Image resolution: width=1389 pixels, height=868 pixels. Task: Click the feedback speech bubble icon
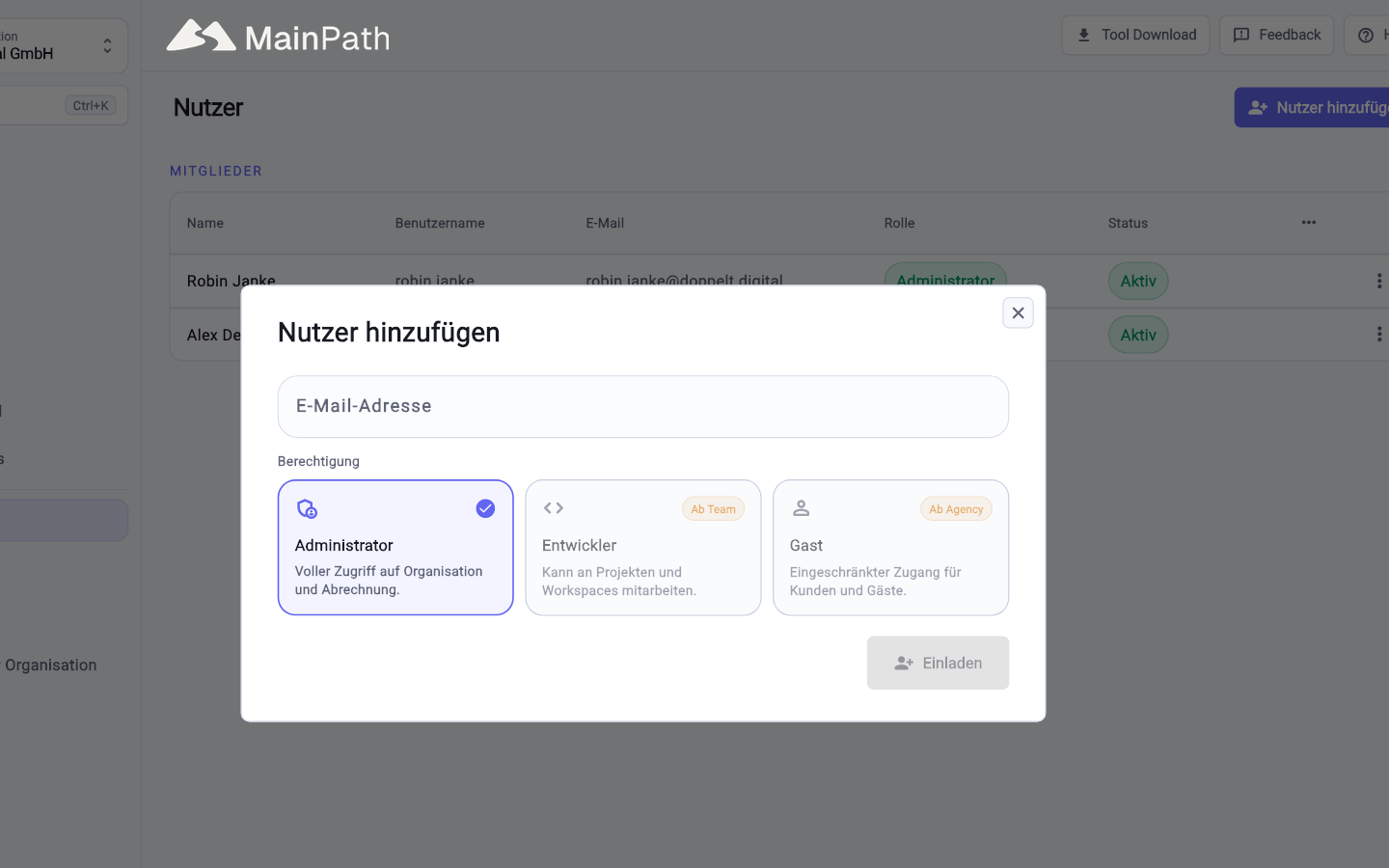pyautogui.click(x=1241, y=35)
